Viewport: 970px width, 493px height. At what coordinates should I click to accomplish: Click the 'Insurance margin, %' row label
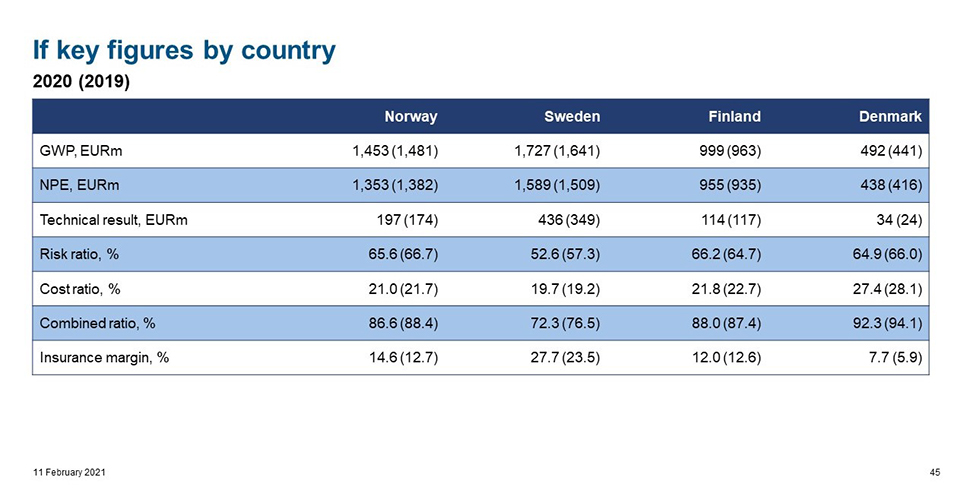(x=102, y=357)
